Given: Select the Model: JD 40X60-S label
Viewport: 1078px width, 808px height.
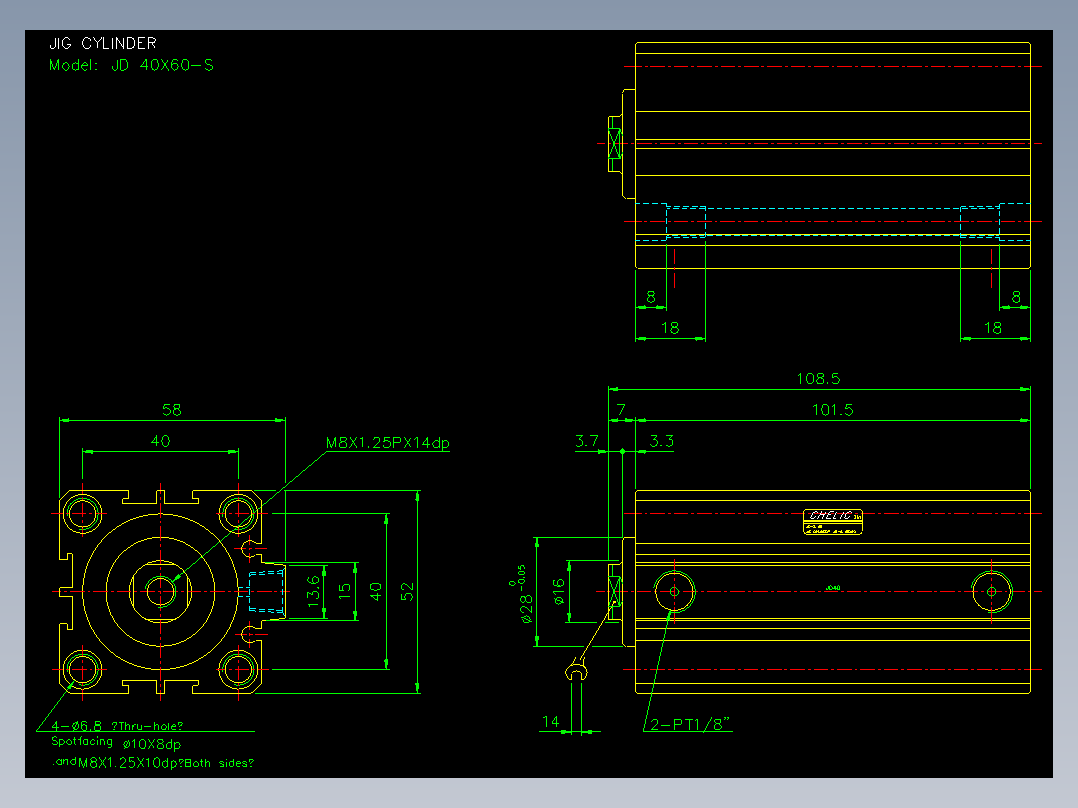Looking at the screenshot, I should click(131, 65).
